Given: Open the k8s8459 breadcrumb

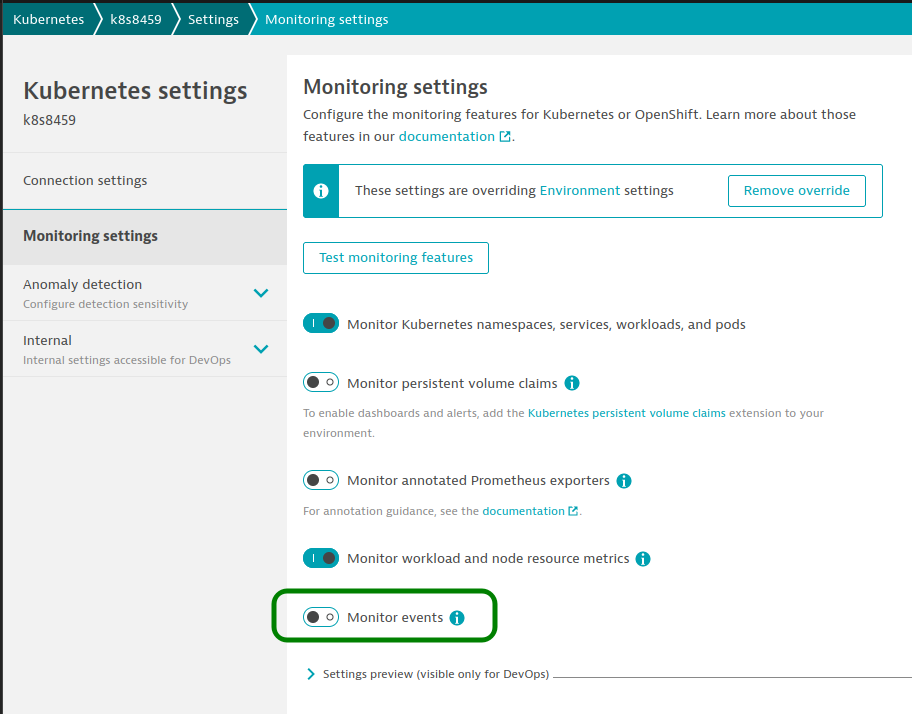Looking at the screenshot, I should (136, 19).
